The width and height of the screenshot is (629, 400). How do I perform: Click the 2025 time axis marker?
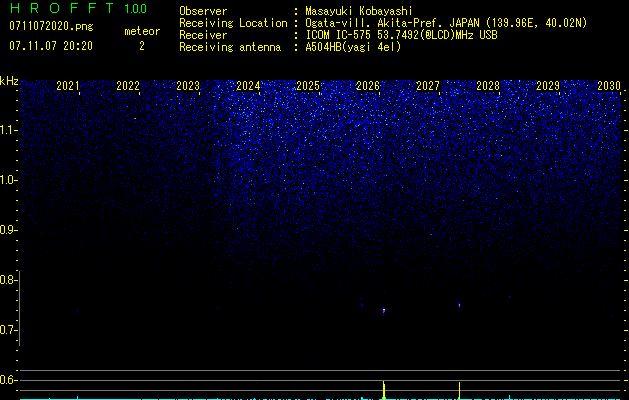(308, 85)
